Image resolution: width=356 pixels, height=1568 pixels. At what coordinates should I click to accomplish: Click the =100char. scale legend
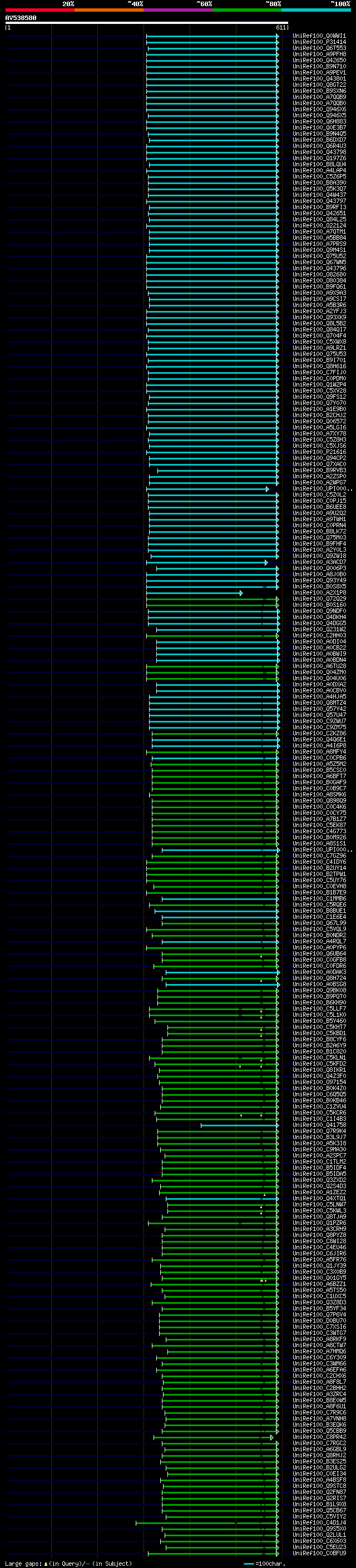(265, 1564)
